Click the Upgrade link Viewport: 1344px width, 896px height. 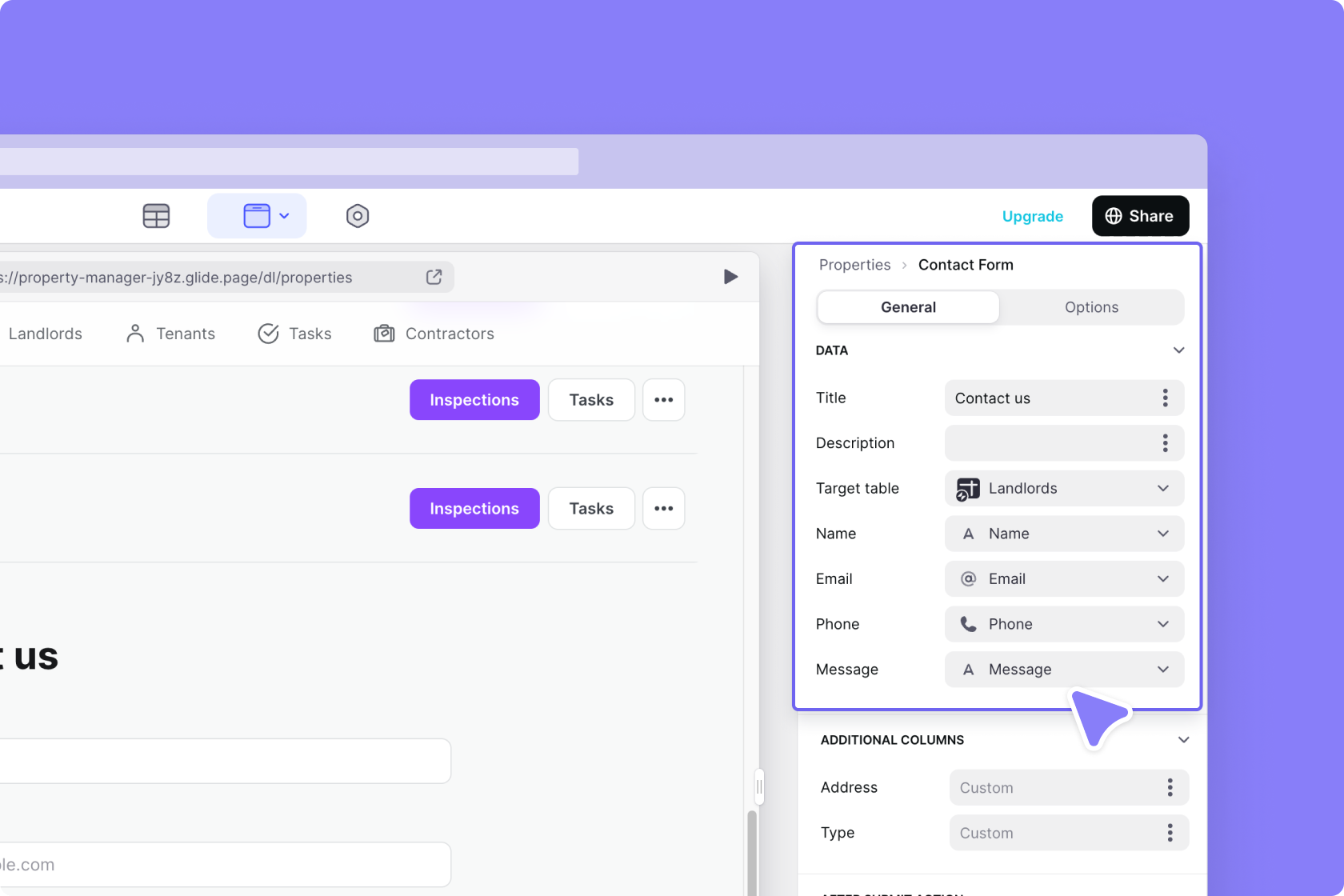point(1032,216)
